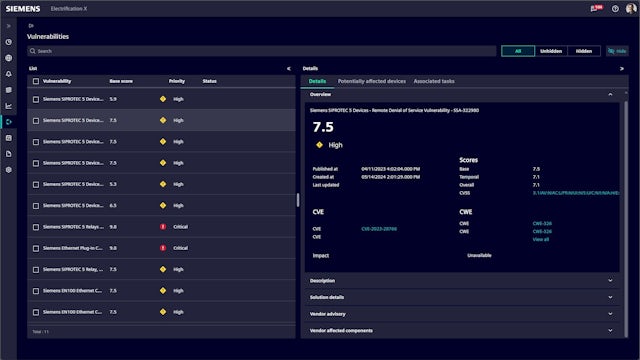Click the High diamond icon in details overview
The width and height of the screenshot is (640, 360).
320,145
